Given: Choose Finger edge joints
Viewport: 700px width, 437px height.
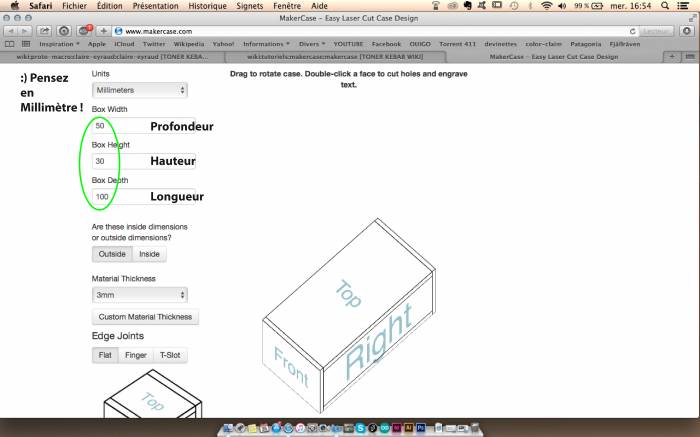Looking at the screenshot, I should pyautogui.click(x=135, y=355).
